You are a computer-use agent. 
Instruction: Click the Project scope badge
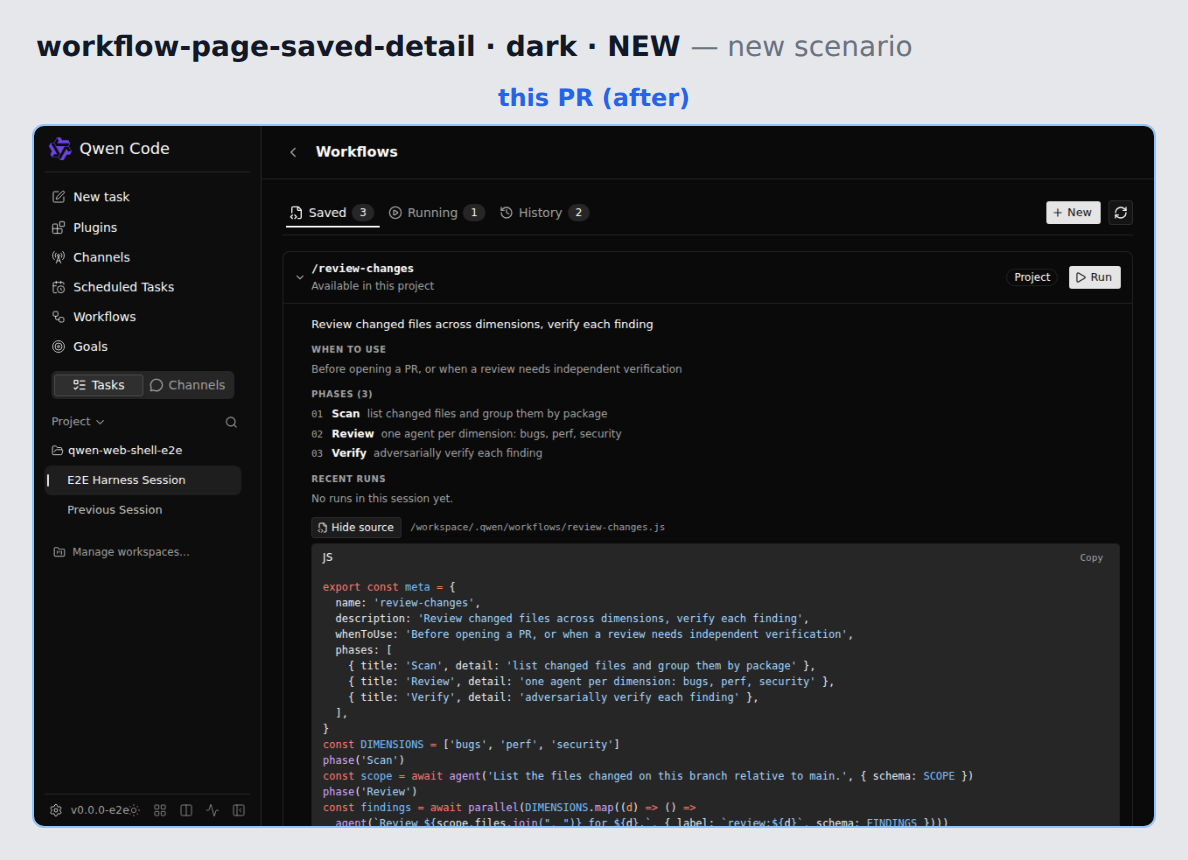(1032, 277)
